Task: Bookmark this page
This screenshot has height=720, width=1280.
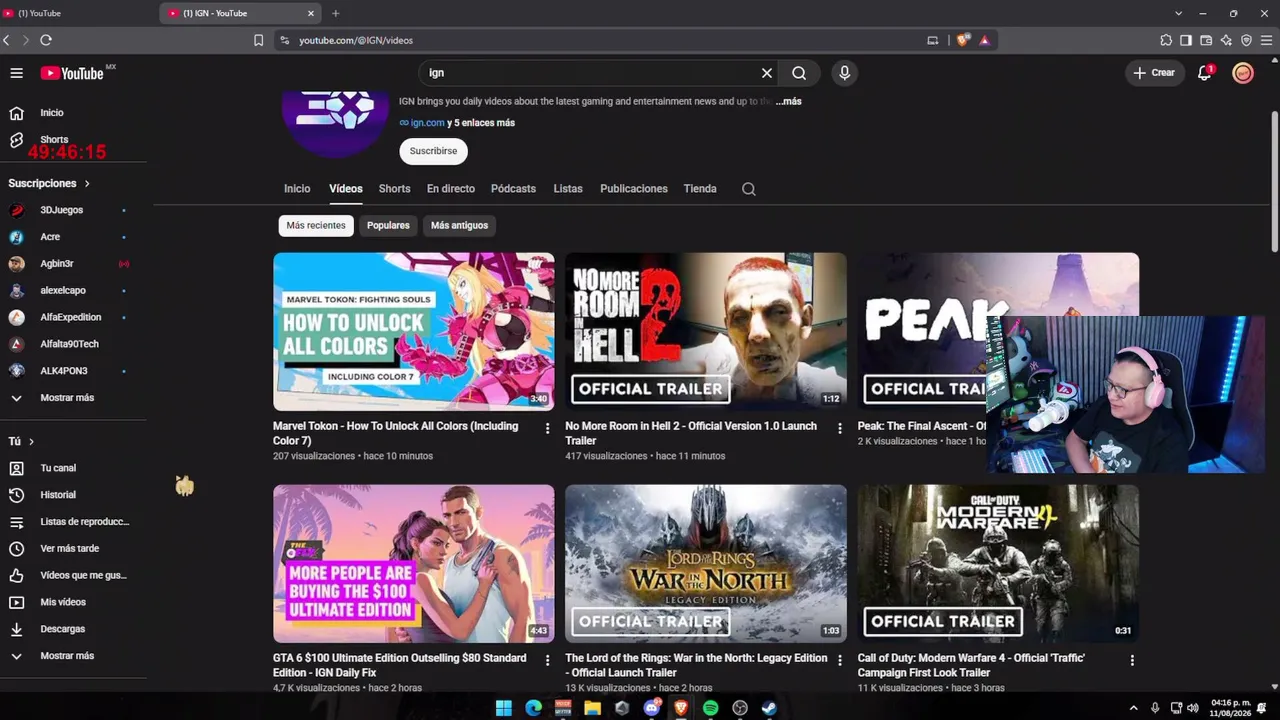Action: coord(258,40)
